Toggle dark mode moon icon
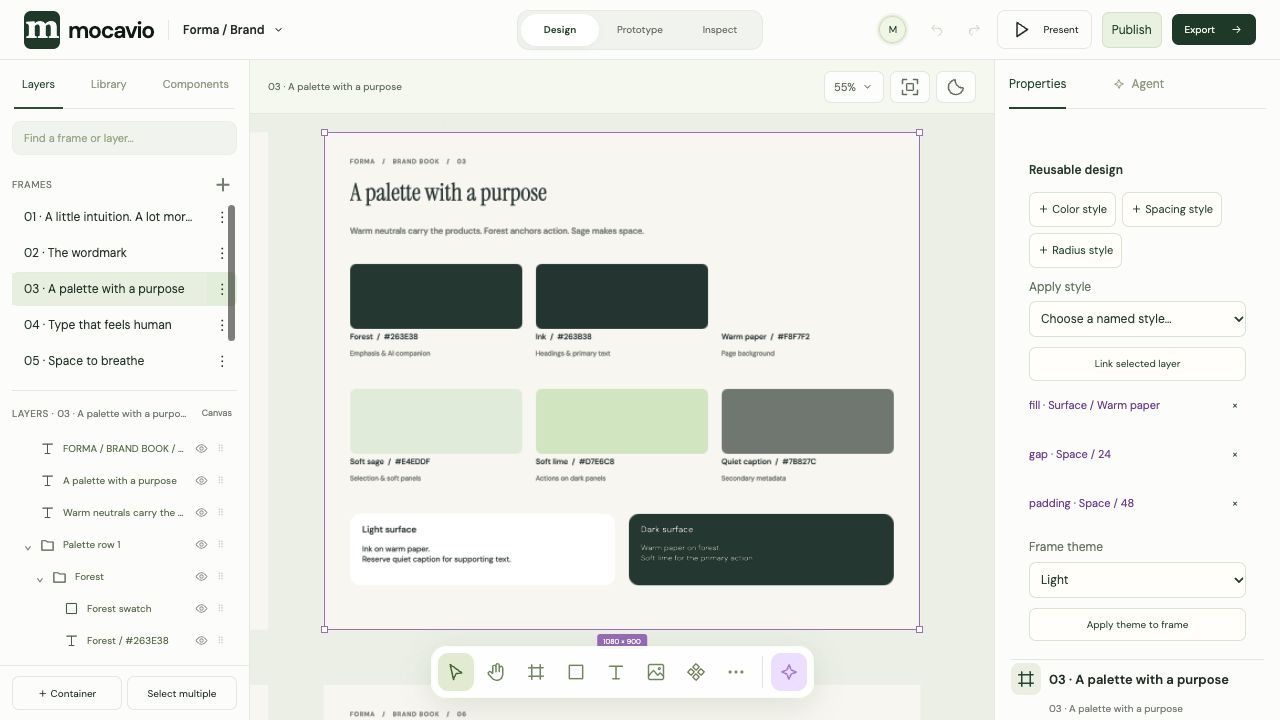Viewport: 1280px width, 720px height. [956, 87]
